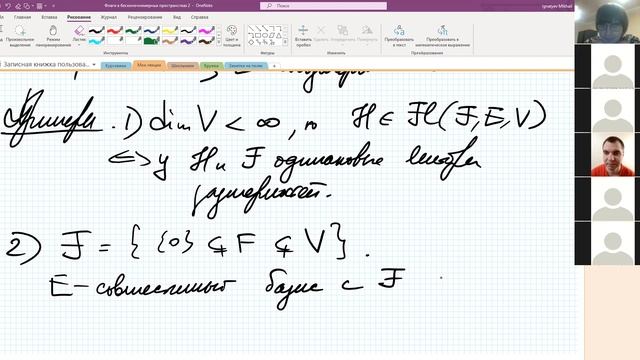Open the Рецензирование ribbon tab

pos(145,17)
